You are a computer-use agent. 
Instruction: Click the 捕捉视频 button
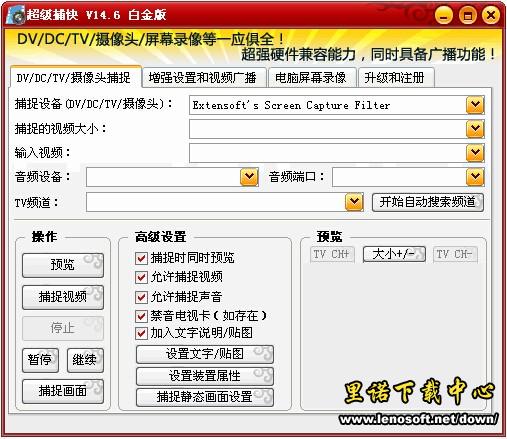[x=63, y=297]
